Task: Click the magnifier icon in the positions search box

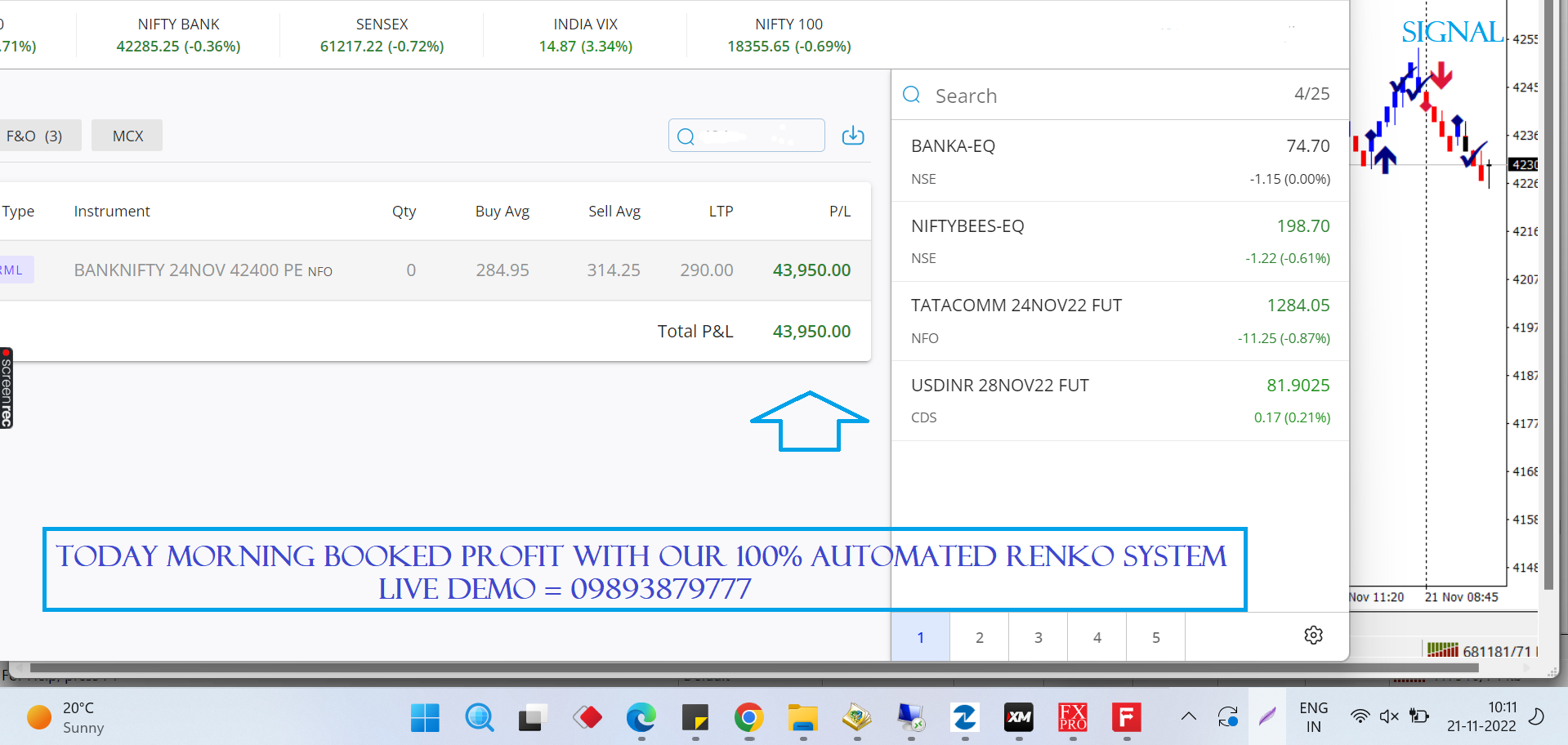Action: [x=686, y=136]
